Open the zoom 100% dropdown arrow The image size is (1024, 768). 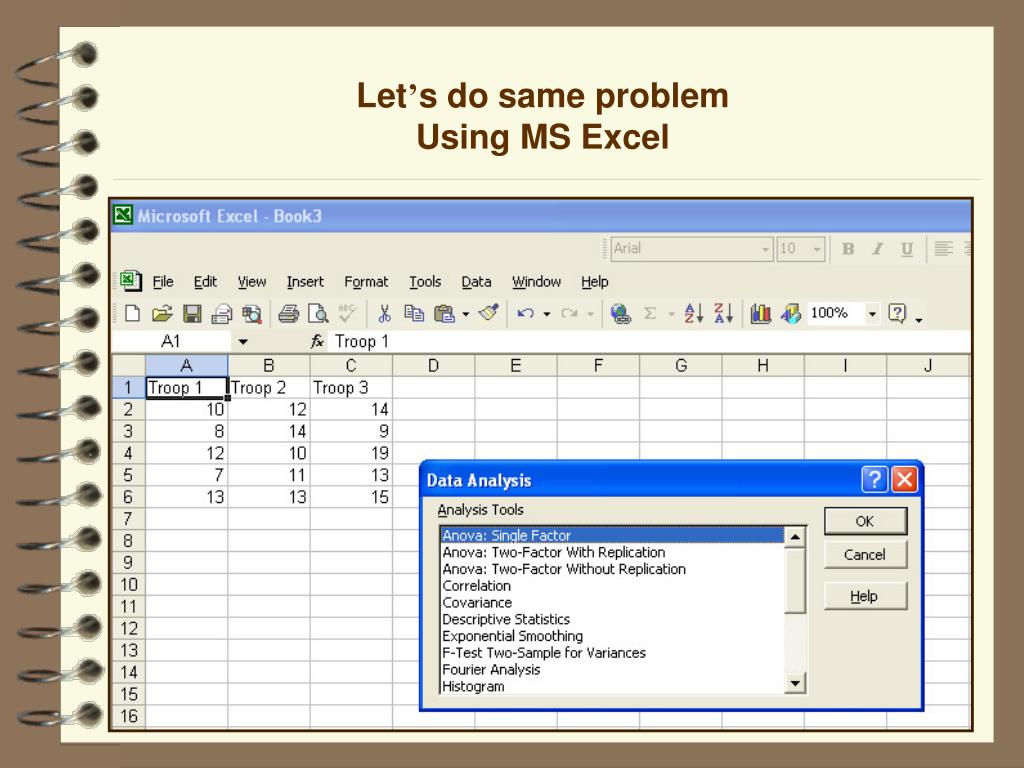click(x=872, y=314)
